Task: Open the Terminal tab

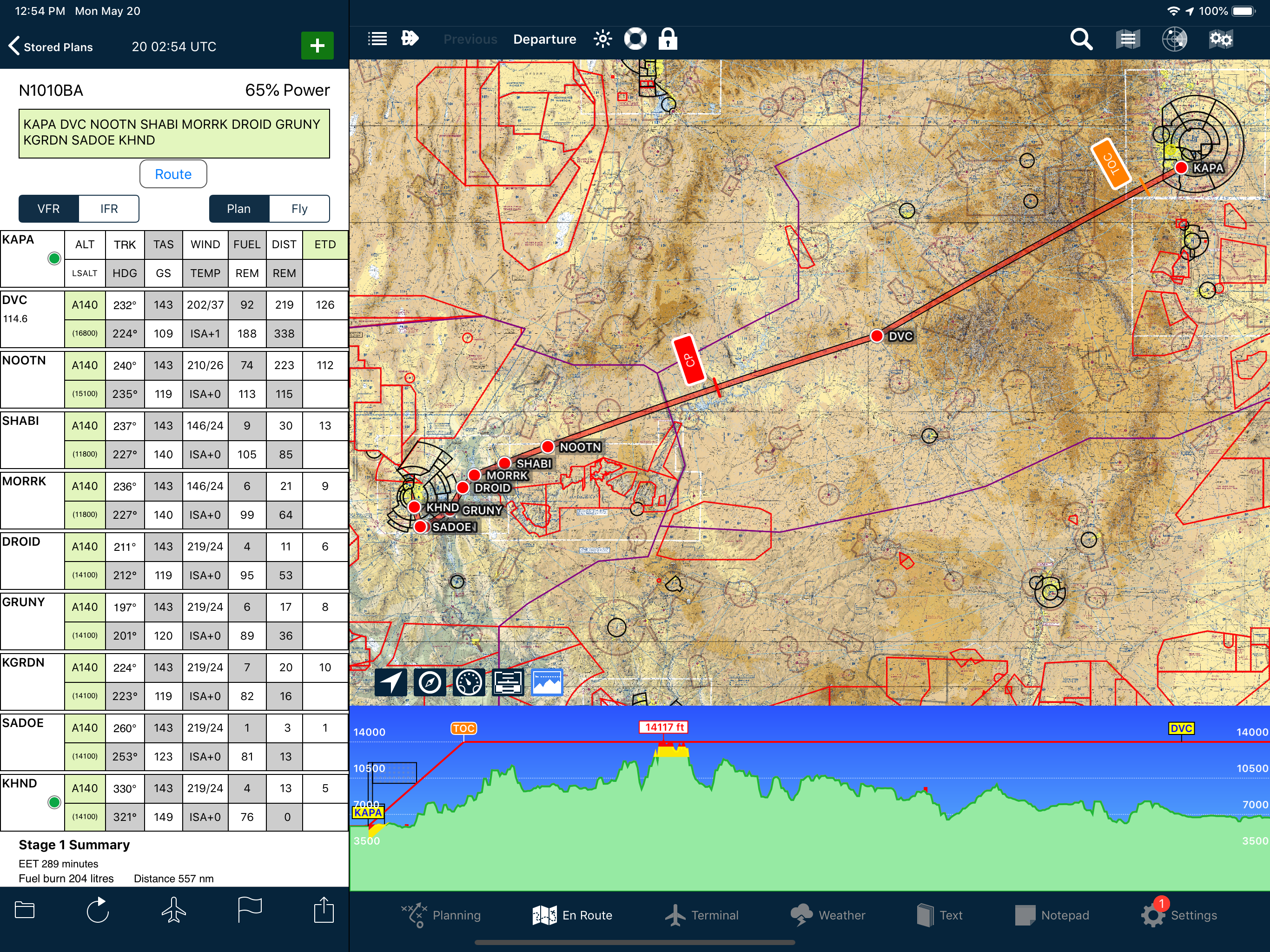Action: (x=701, y=915)
